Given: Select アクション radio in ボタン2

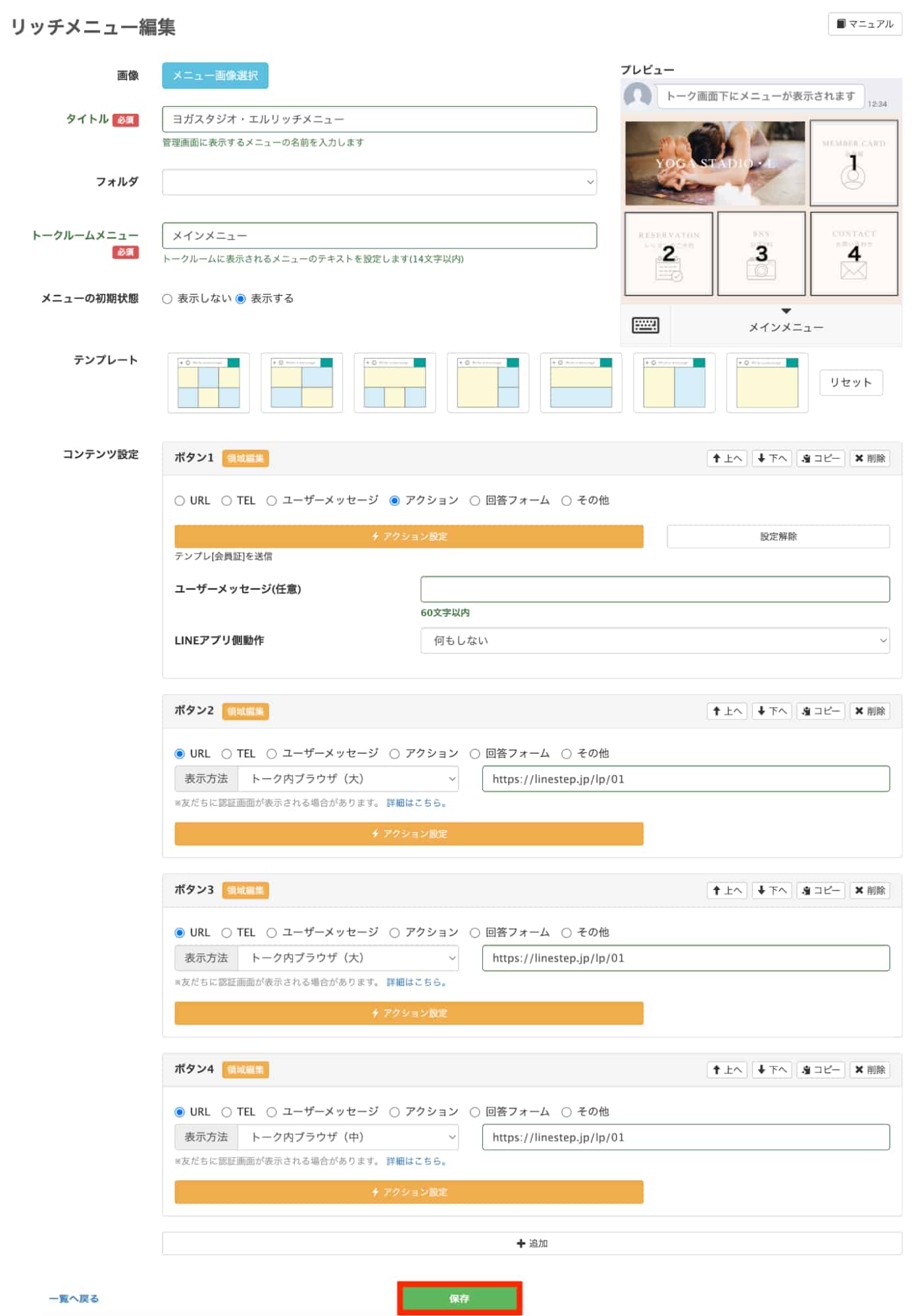Looking at the screenshot, I should (x=394, y=754).
